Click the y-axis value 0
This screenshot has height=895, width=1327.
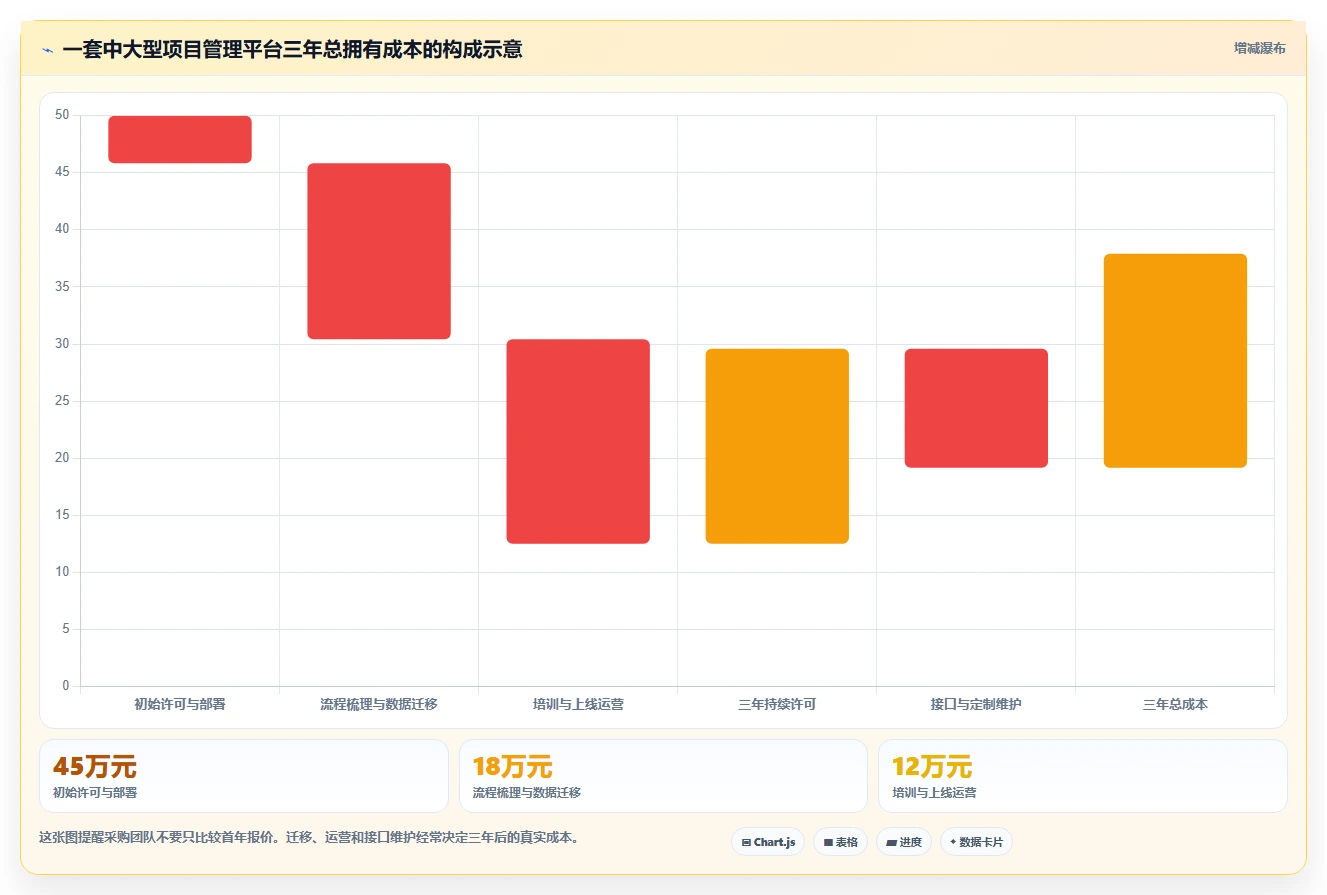coord(66,686)
